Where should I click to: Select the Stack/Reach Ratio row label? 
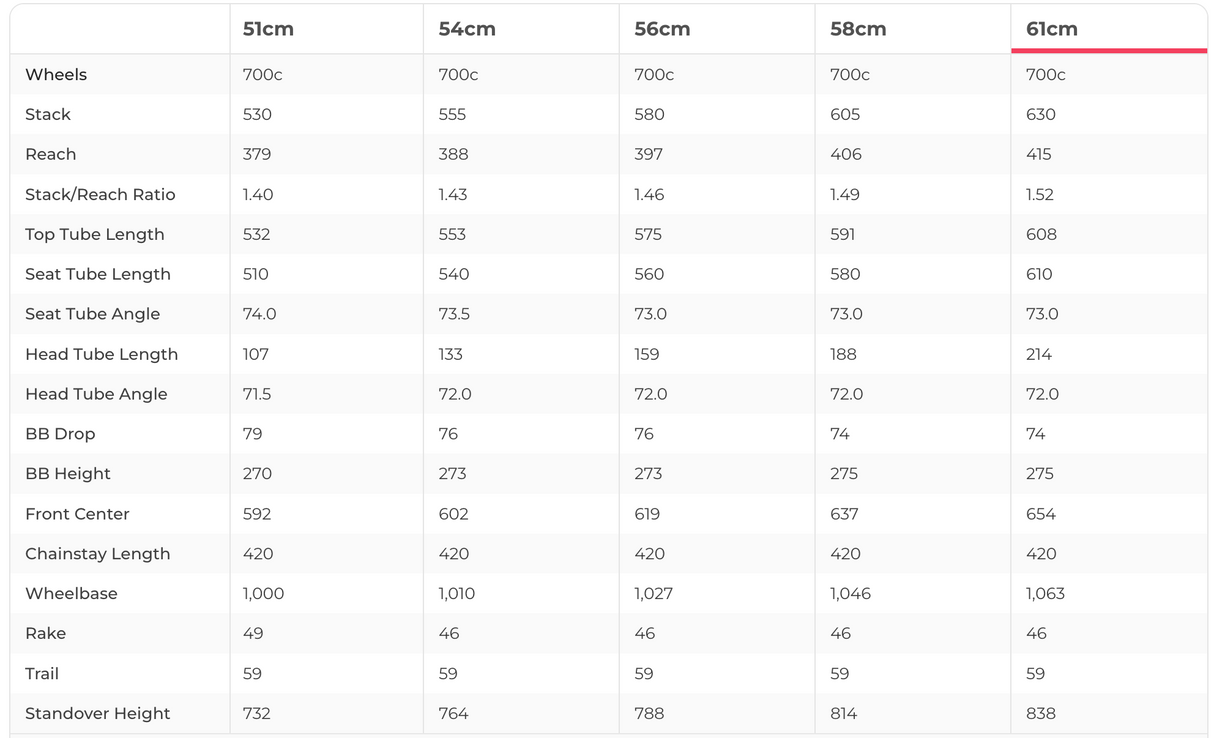pos(100,195)
